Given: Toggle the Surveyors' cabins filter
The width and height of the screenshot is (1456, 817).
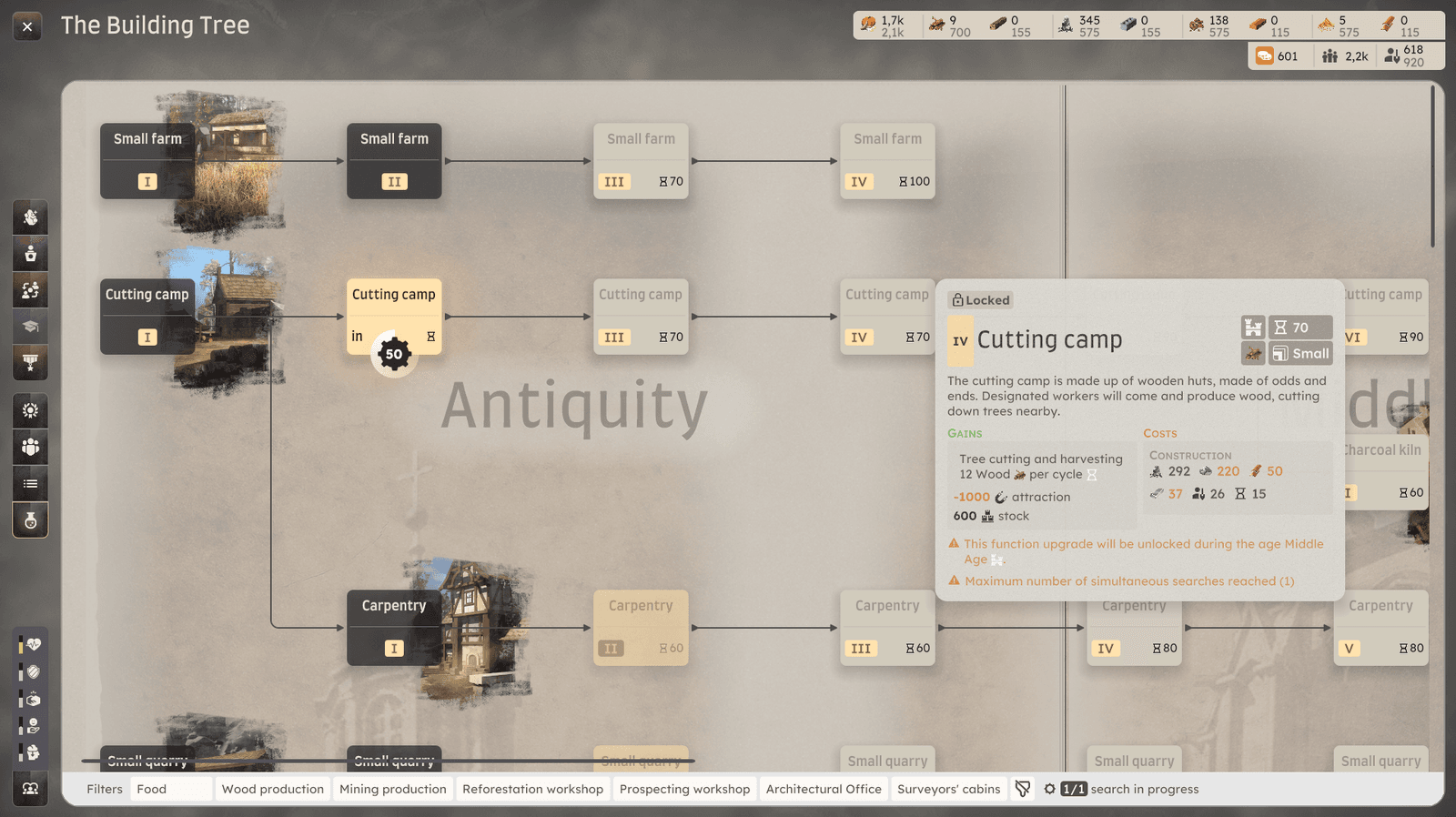Looking at the screenshot, I should pyautogui.click(x=949, y=789).
